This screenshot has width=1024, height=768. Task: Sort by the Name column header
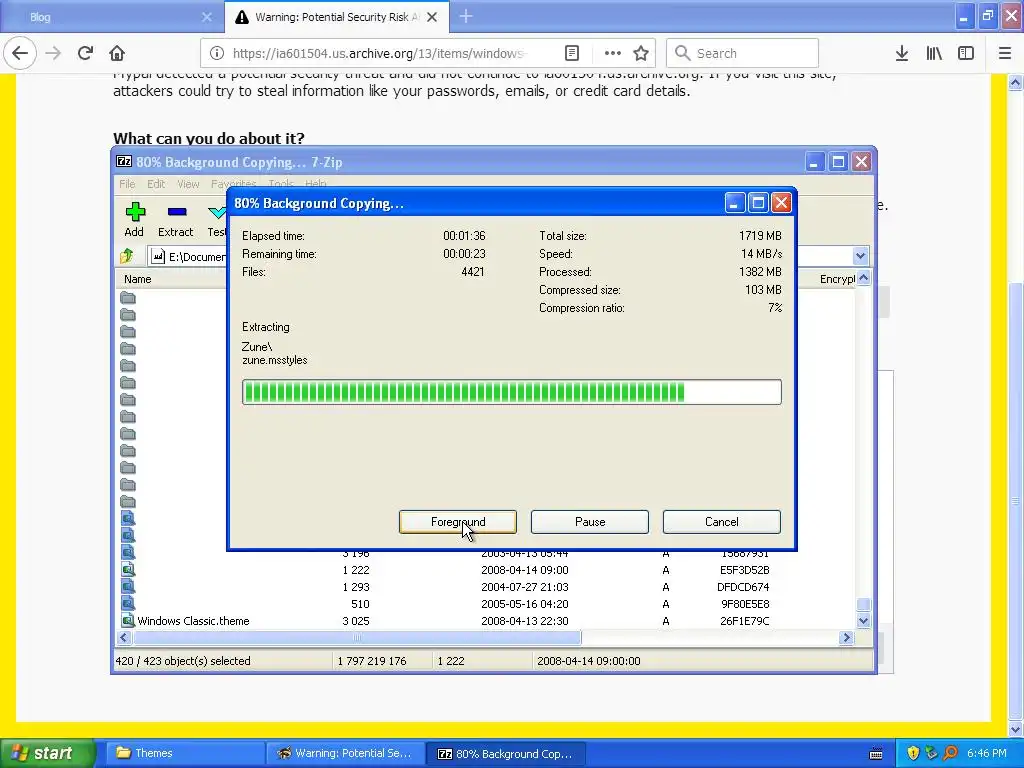click(138, 279)
